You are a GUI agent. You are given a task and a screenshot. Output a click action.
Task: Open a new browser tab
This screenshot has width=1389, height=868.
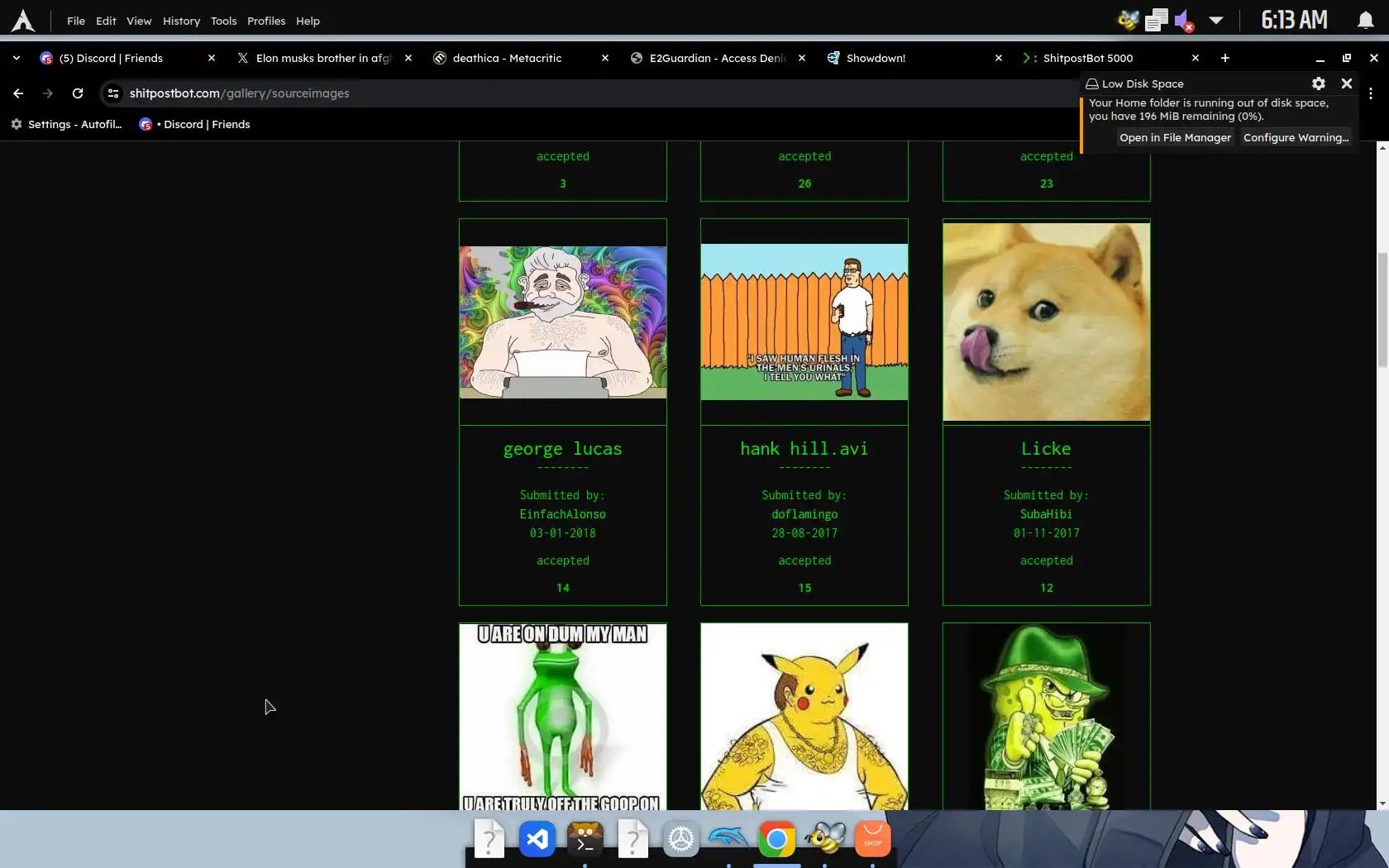[1225, 58]
